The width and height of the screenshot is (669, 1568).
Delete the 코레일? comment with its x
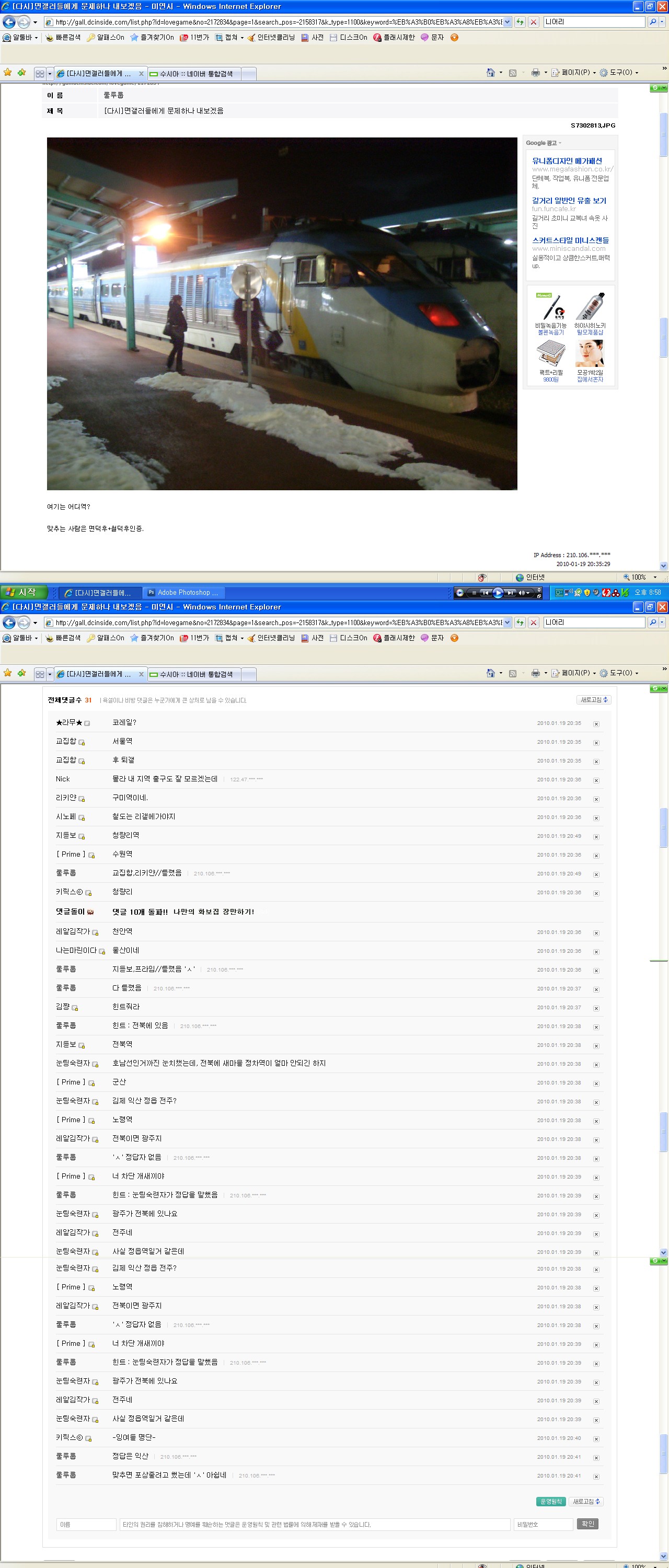pyautogui.click(x=596, y=724)
